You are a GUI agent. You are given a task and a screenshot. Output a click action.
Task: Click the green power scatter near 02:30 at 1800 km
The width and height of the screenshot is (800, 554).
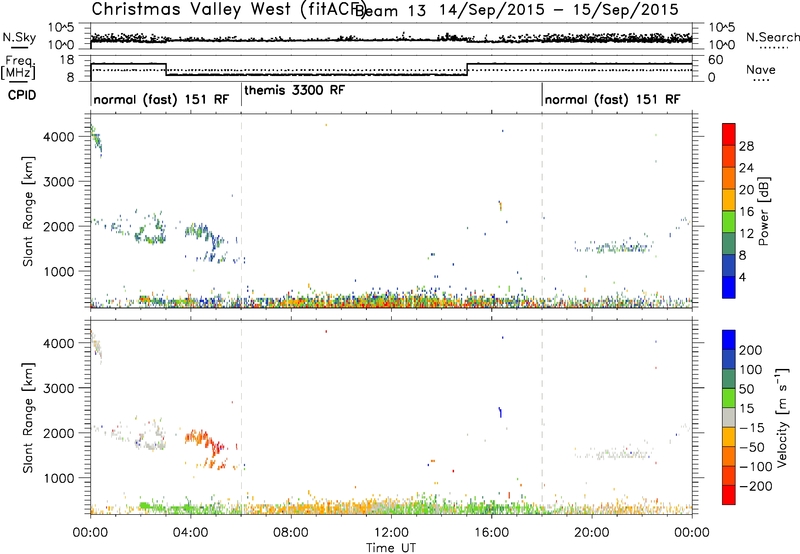coord(151,230)
